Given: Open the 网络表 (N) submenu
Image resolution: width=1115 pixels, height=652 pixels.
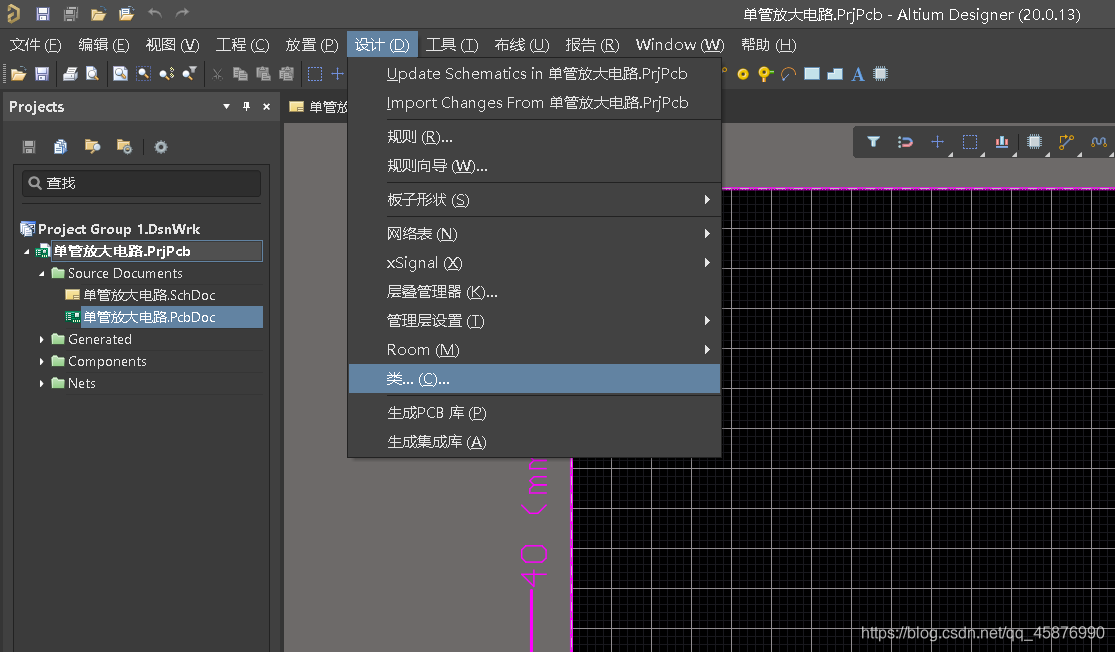Looking at the screenshot, I should click(534, 234).
